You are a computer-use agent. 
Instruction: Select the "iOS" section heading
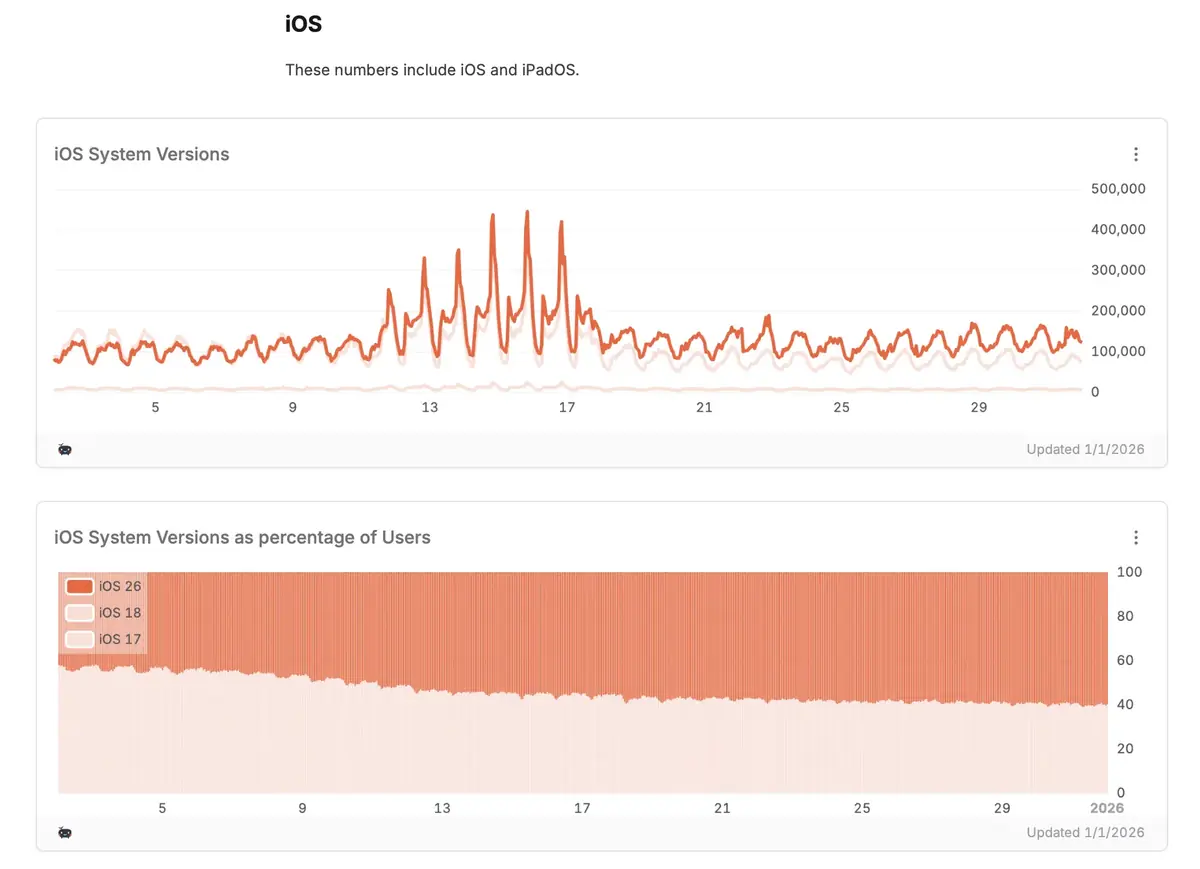coord(303,25)
